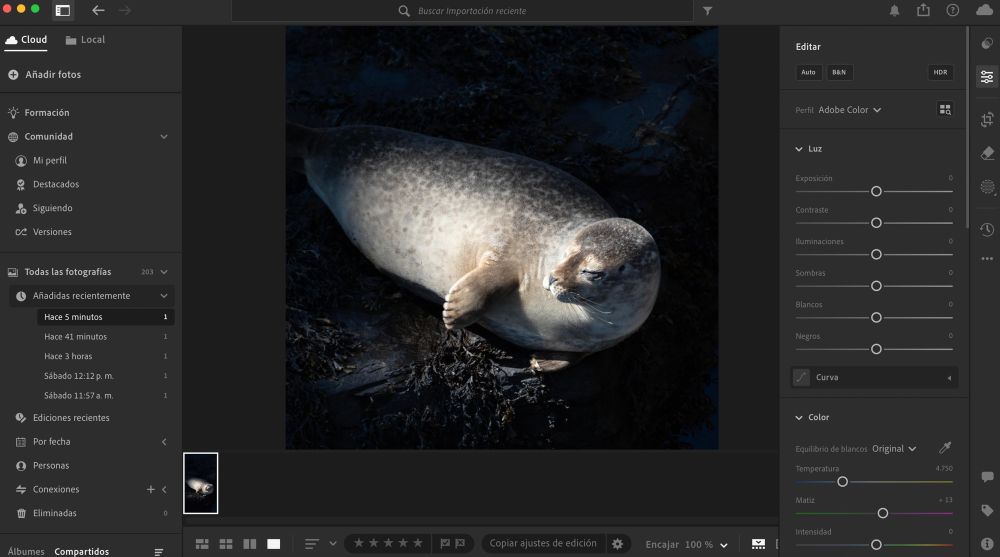
Task: Switch to single photo detail view
Action: (x=274, y=544)
